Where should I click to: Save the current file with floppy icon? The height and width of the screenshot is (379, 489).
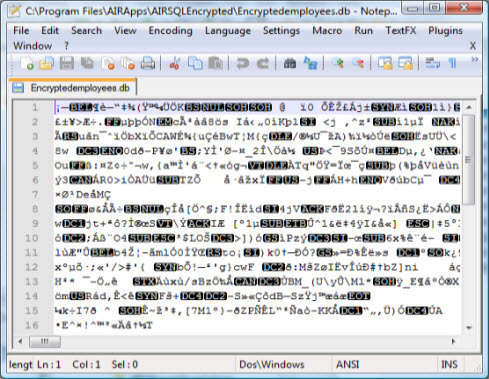pos(67,63)
